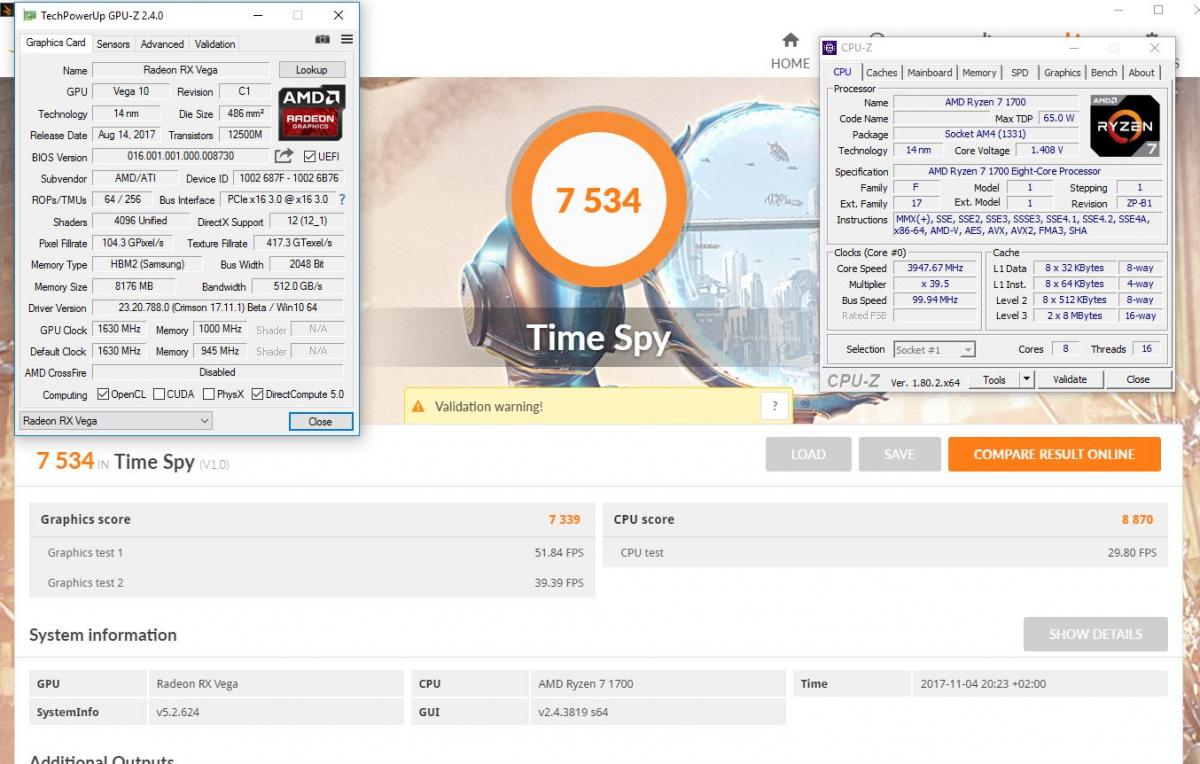Click the SHOW DETAILS button
1200x764 pixels.
[1096, 634]
